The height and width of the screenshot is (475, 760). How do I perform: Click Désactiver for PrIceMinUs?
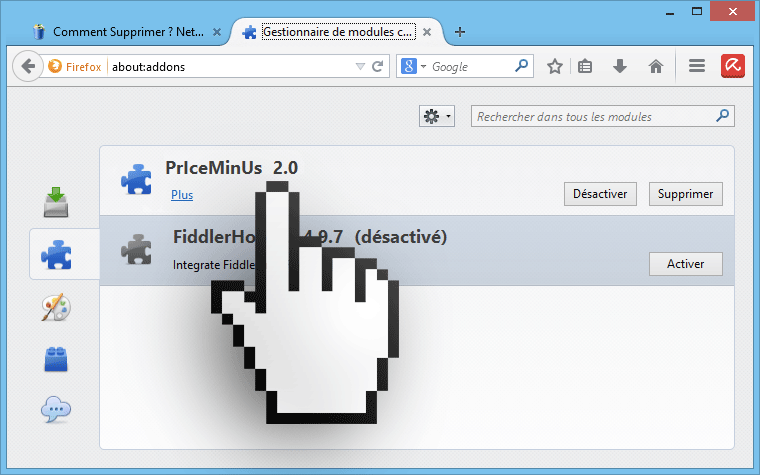pos(600,194)
